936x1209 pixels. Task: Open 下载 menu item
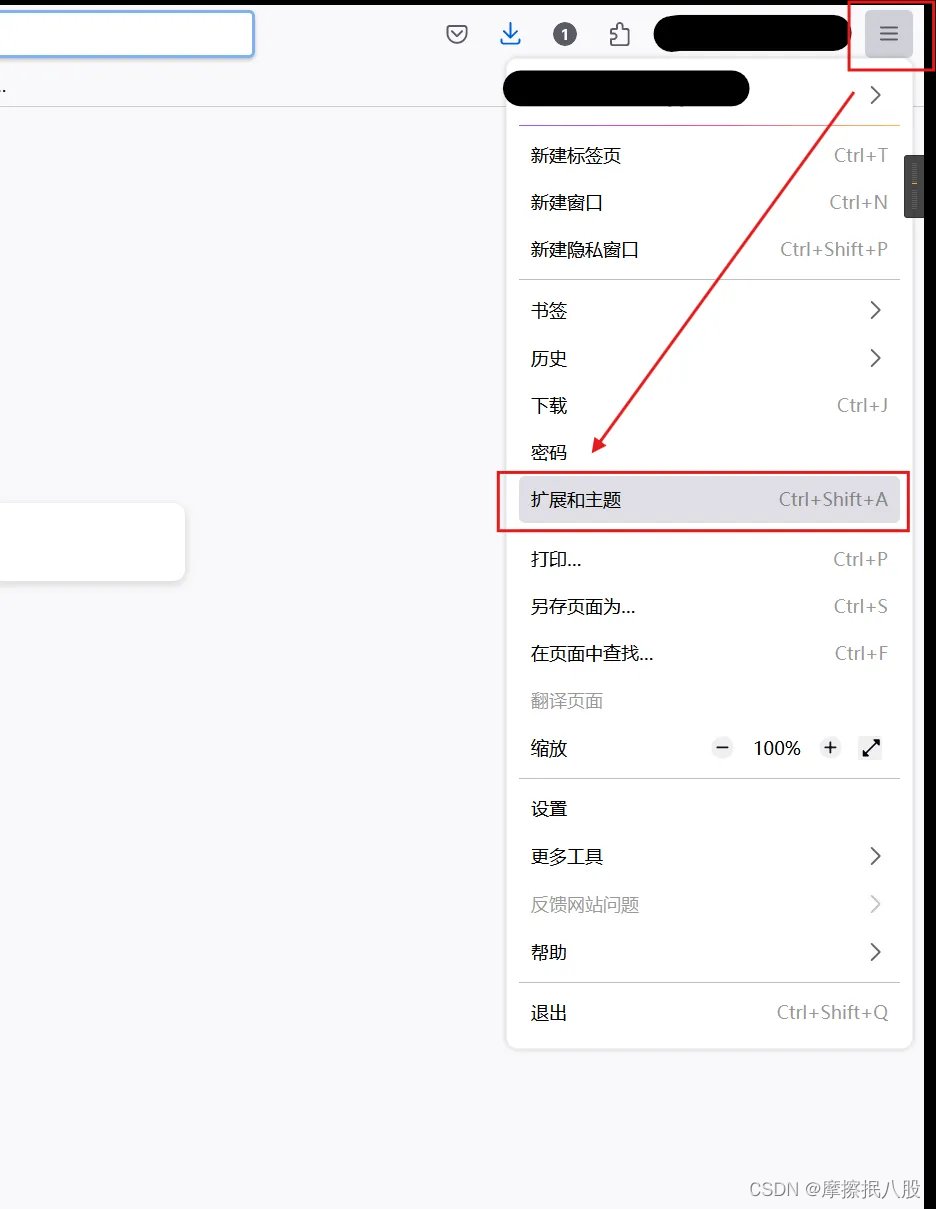709,405
